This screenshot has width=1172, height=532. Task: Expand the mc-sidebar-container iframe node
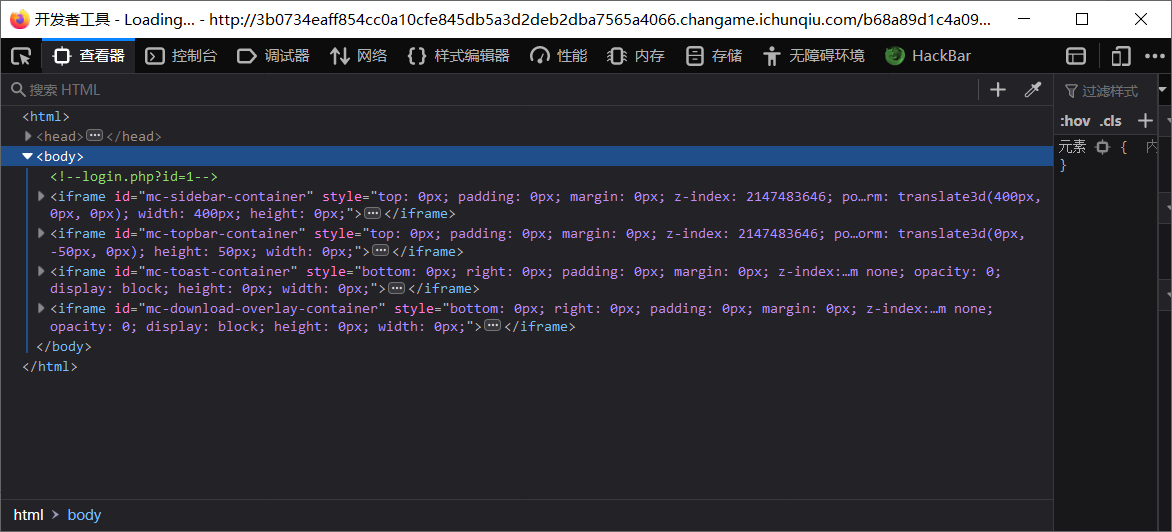pyautogui.click(x=42, y=197)
